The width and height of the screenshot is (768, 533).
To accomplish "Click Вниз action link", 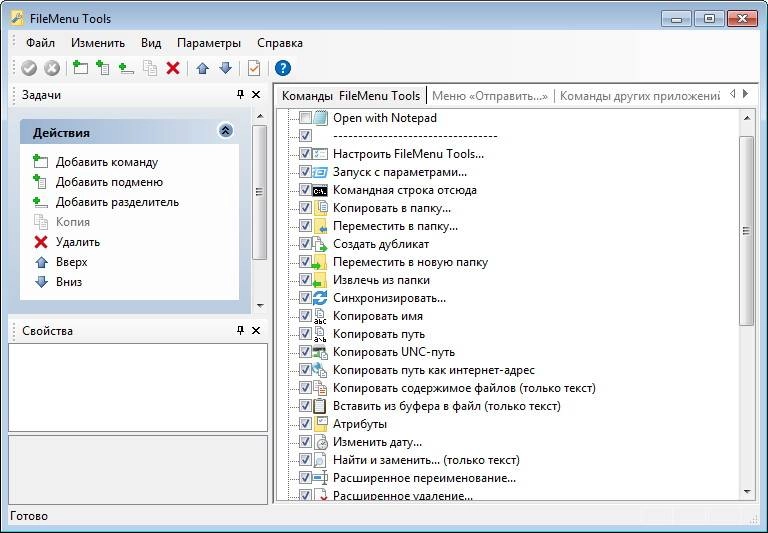I will pyautogui.click(x=69, y=282).
